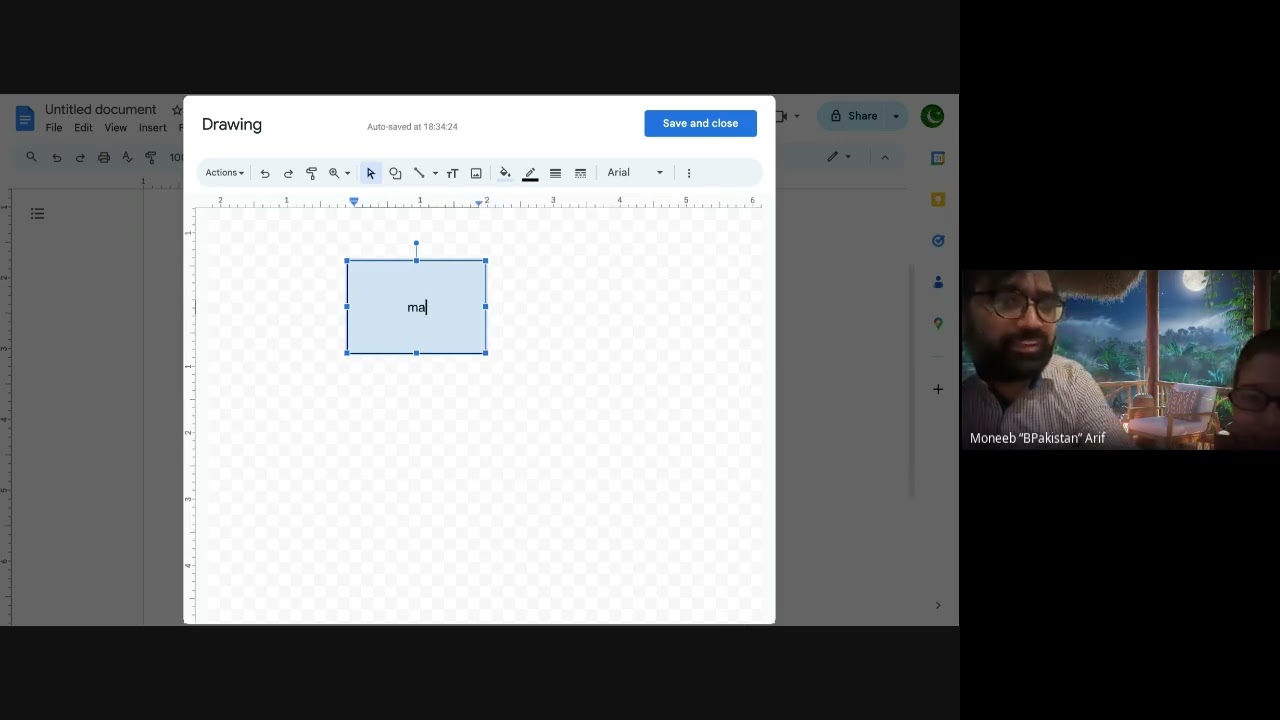
Task: Open the Actions menu
Action: [224, 173]
